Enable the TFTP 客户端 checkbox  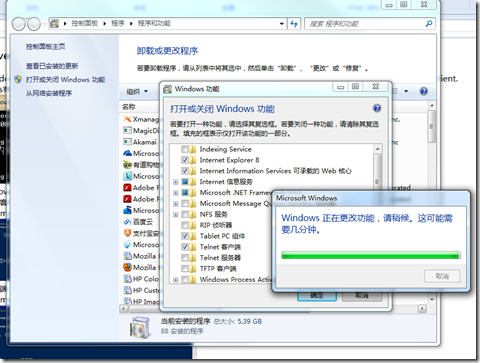click(185, 268)
